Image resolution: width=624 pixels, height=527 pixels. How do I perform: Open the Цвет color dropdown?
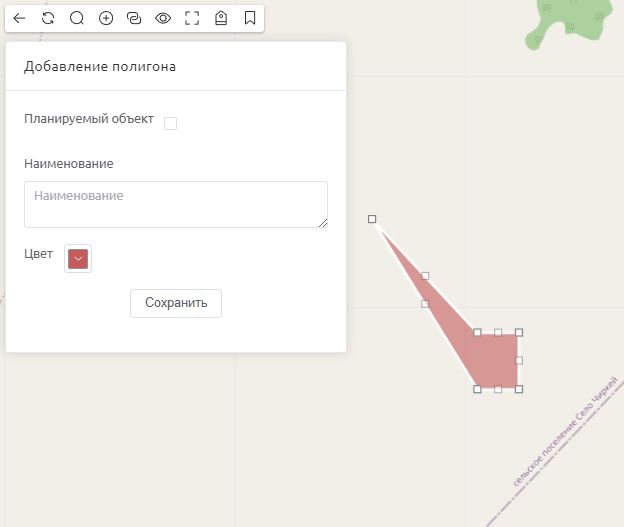tap(78, 259)
